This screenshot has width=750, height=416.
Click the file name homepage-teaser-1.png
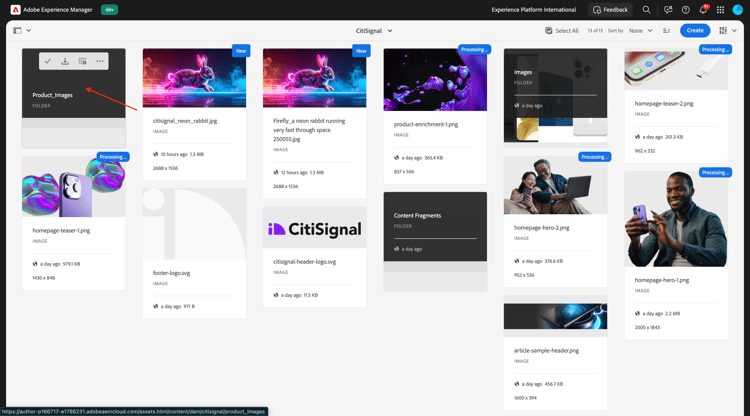coord(61,230)
